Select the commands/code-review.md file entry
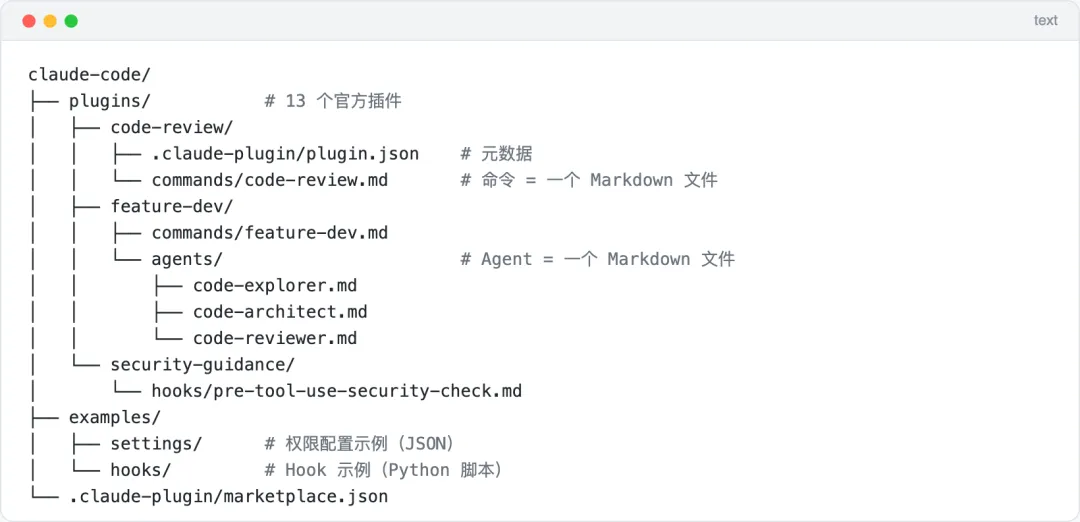Image resolution: width=1080 pixels, height=522 pixels. tap(269, 180)
